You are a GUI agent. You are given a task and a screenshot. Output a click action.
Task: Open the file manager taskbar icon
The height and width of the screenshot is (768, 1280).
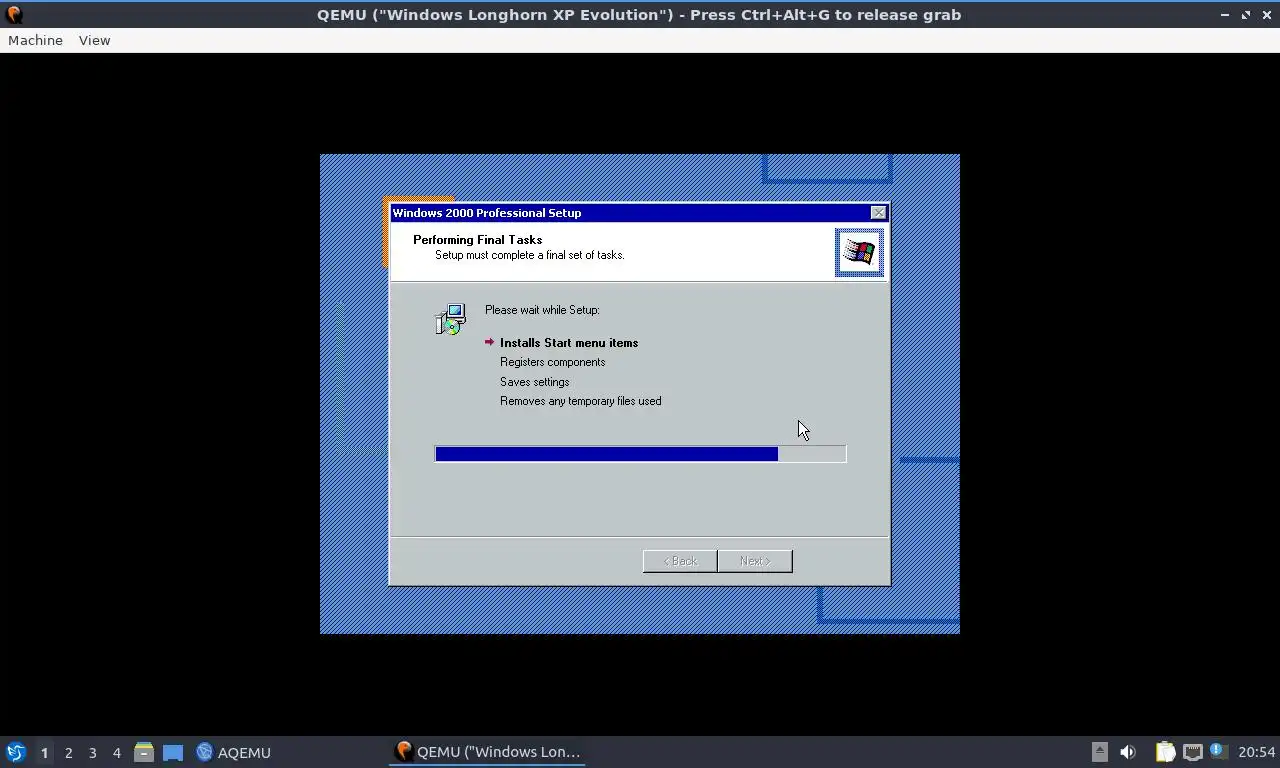coord(144,752)
